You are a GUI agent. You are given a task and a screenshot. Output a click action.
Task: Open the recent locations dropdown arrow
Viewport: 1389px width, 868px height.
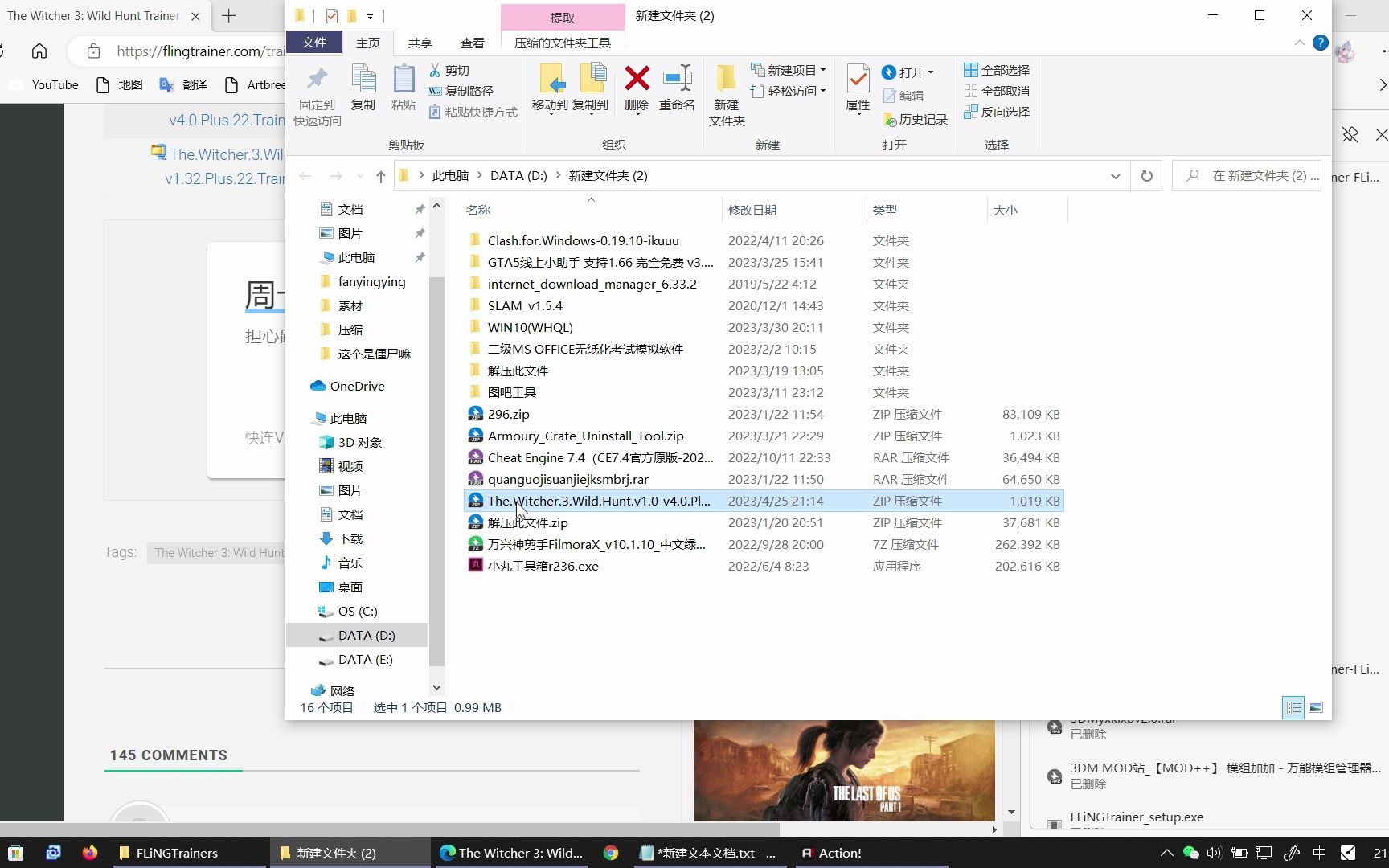(359, 176)
